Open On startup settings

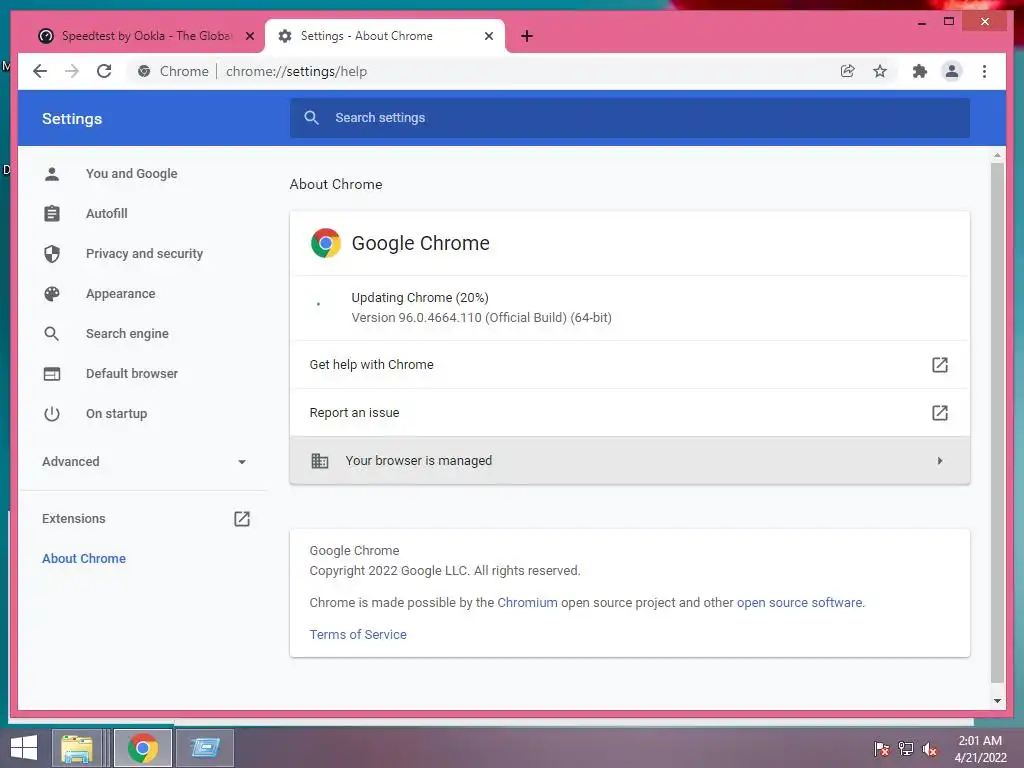(x=116, y=413)
